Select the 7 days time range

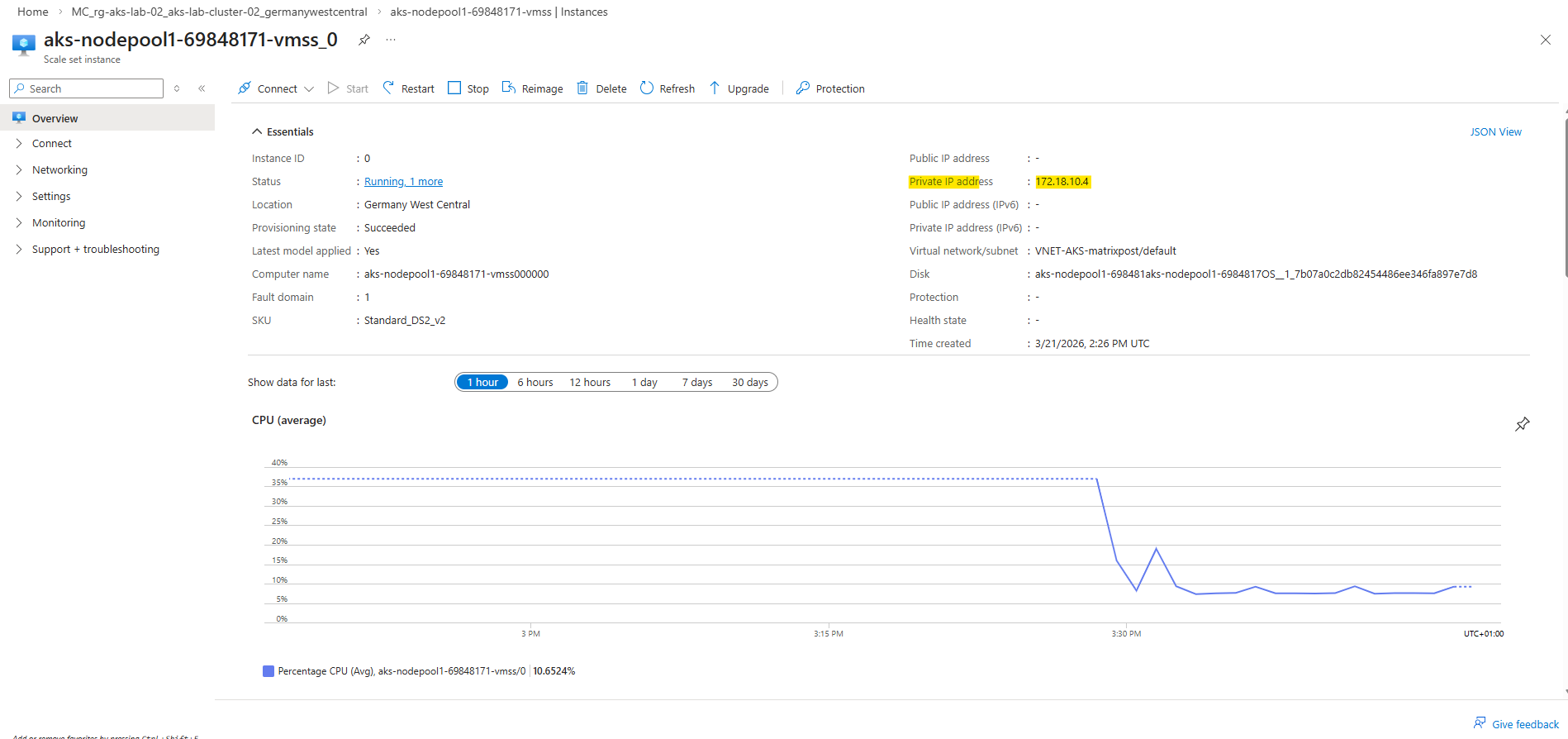coord(696,382)
